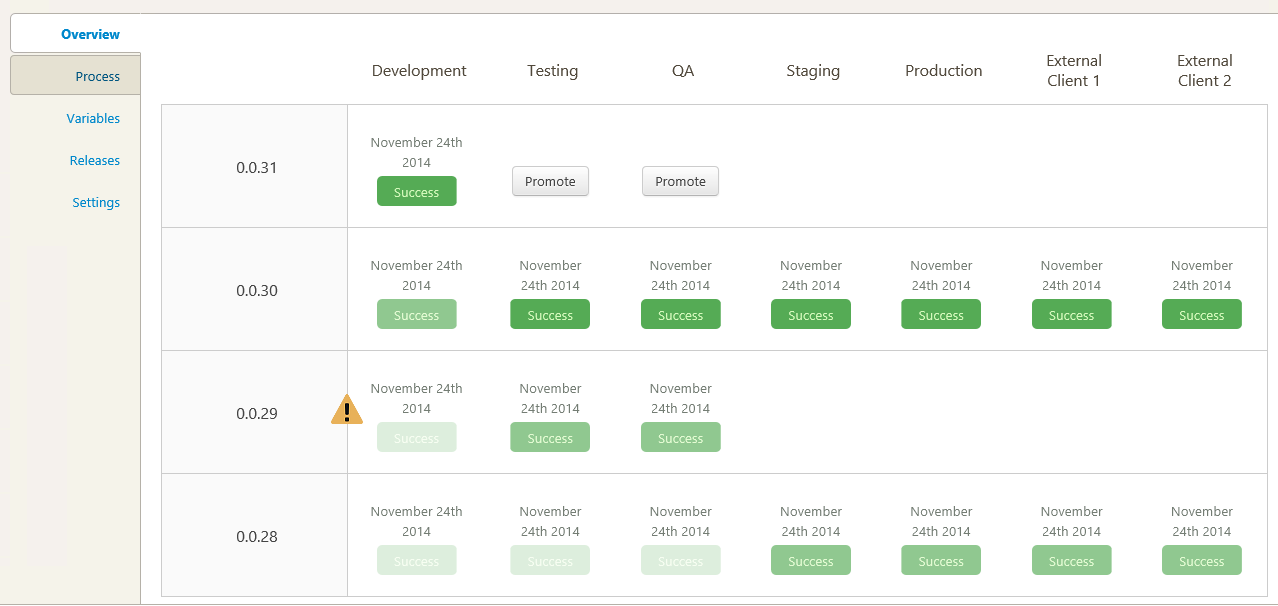The height and width of the screenshot is (606, 1278).
Task: Open the Process section
Action: coord(97,75)
